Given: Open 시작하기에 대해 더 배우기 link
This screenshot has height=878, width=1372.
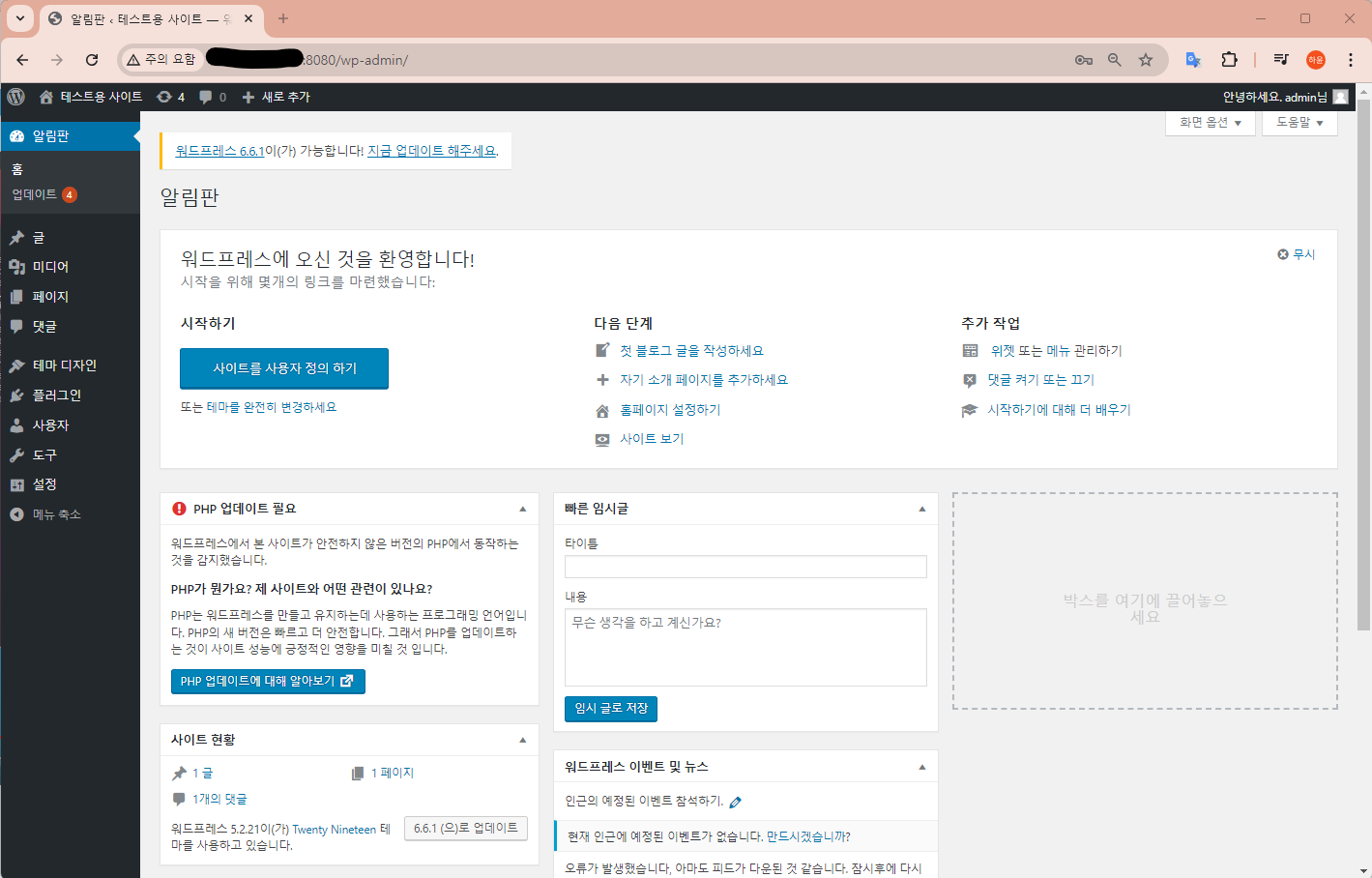Looking at the screenshot, I should [x=1059, y=410].
